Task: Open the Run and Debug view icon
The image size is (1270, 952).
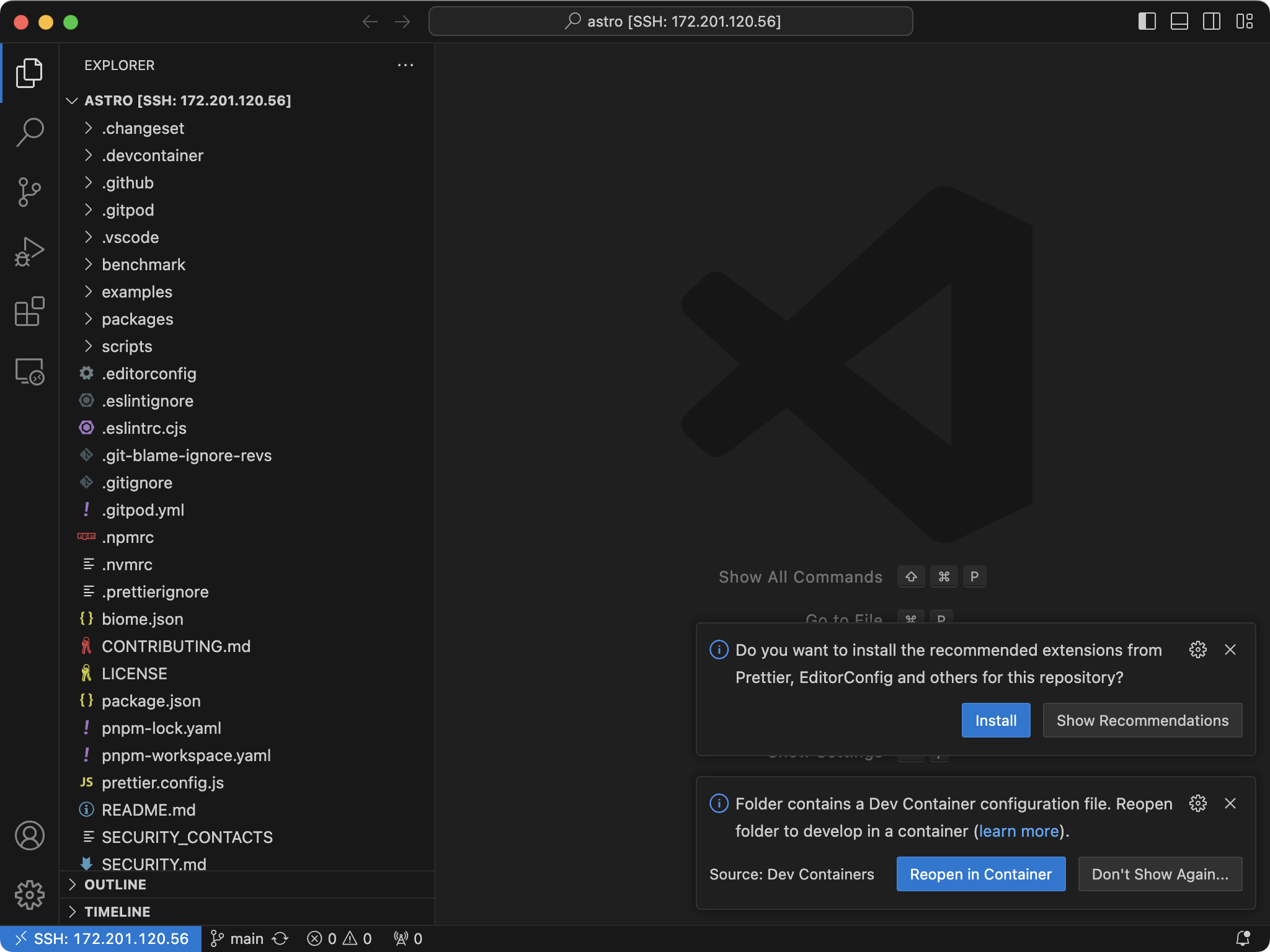Action: click(29, 252)
